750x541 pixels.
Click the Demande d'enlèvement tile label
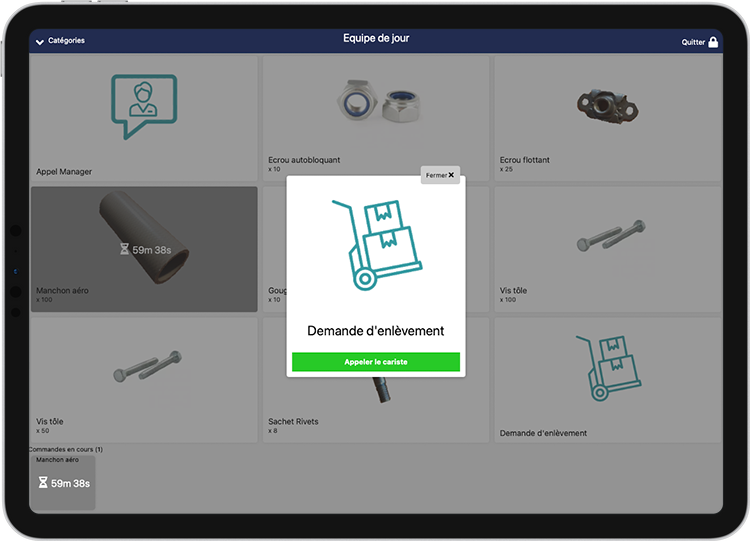[x=543, y=433]
